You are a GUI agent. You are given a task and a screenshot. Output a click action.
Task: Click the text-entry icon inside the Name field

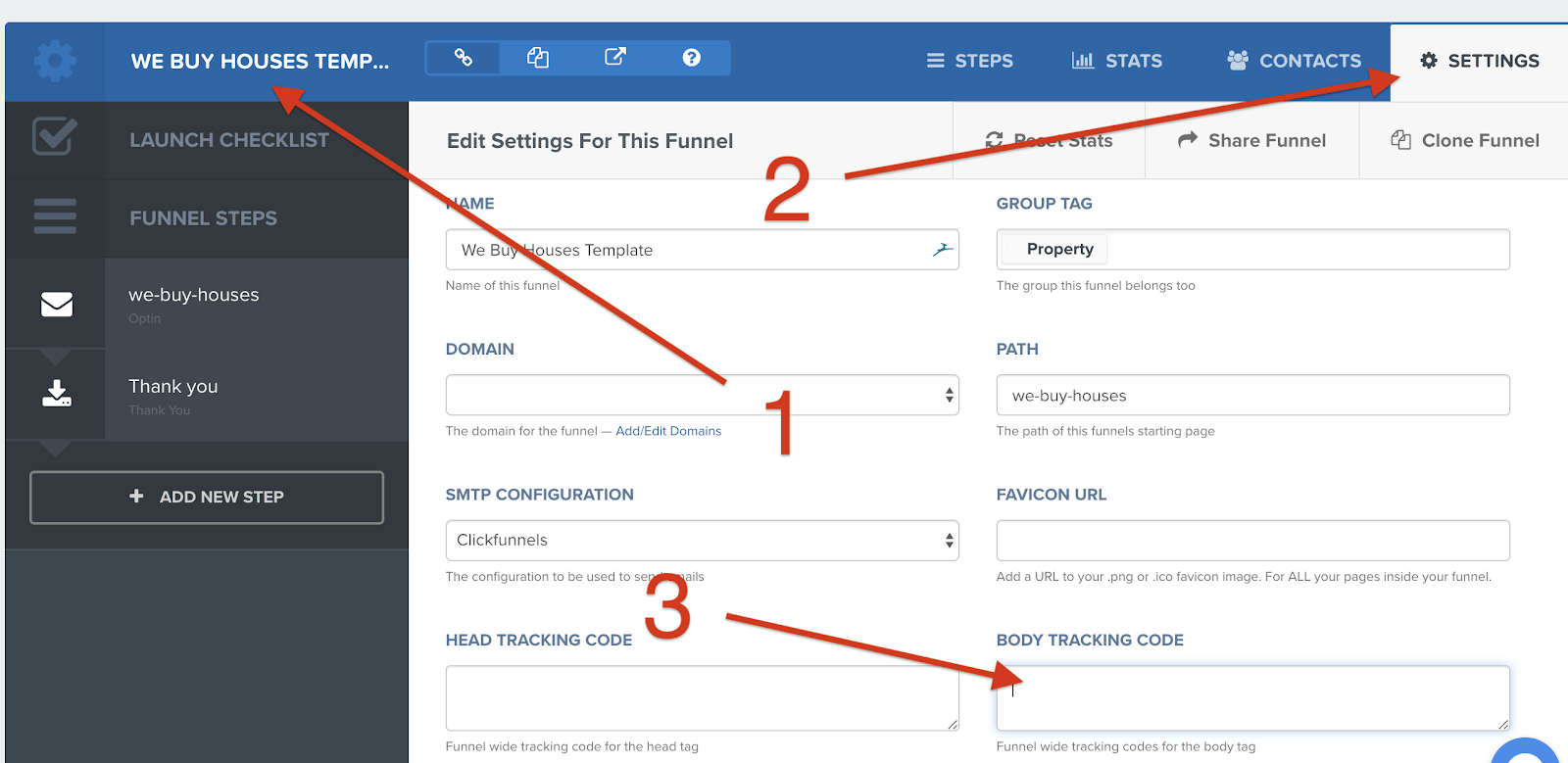pos(943,250)
